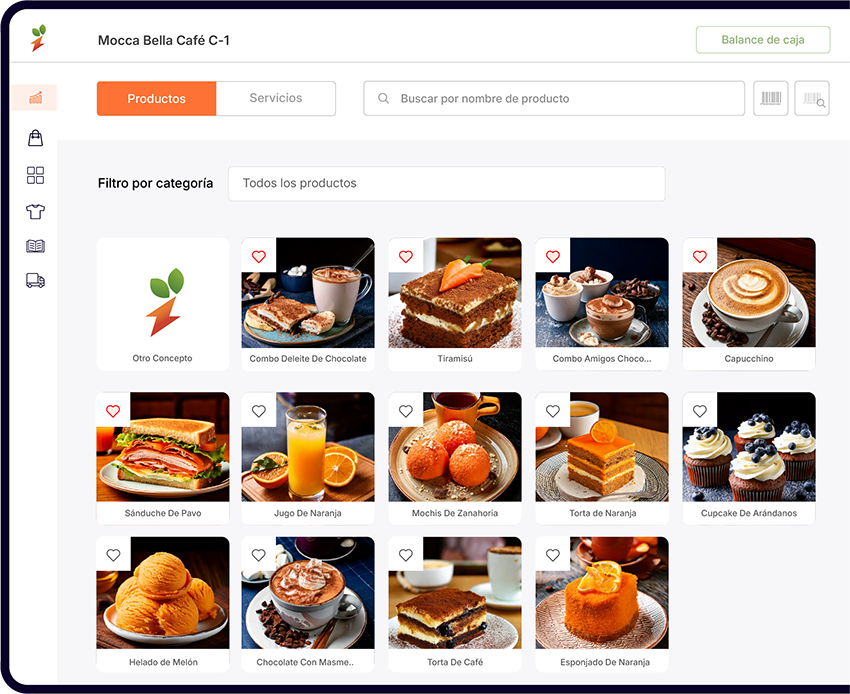Favorite Jugo De Naranja with heart icon
850x694 pixels.
click(259, 411)
